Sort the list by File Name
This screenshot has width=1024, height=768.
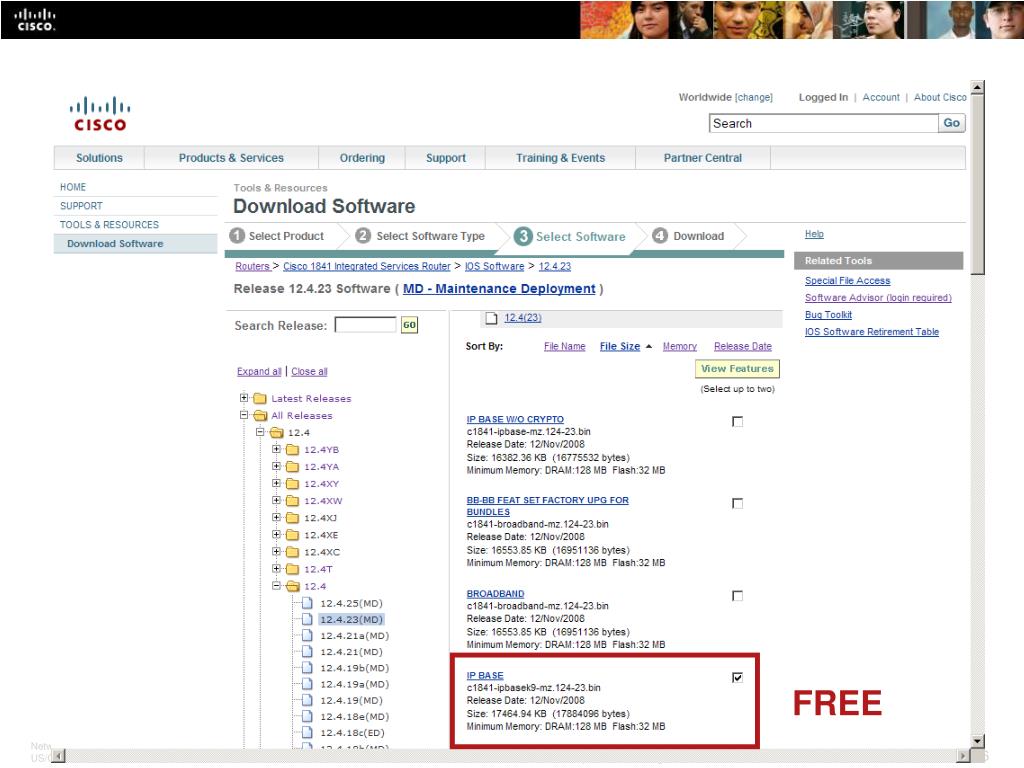point(564,346)
